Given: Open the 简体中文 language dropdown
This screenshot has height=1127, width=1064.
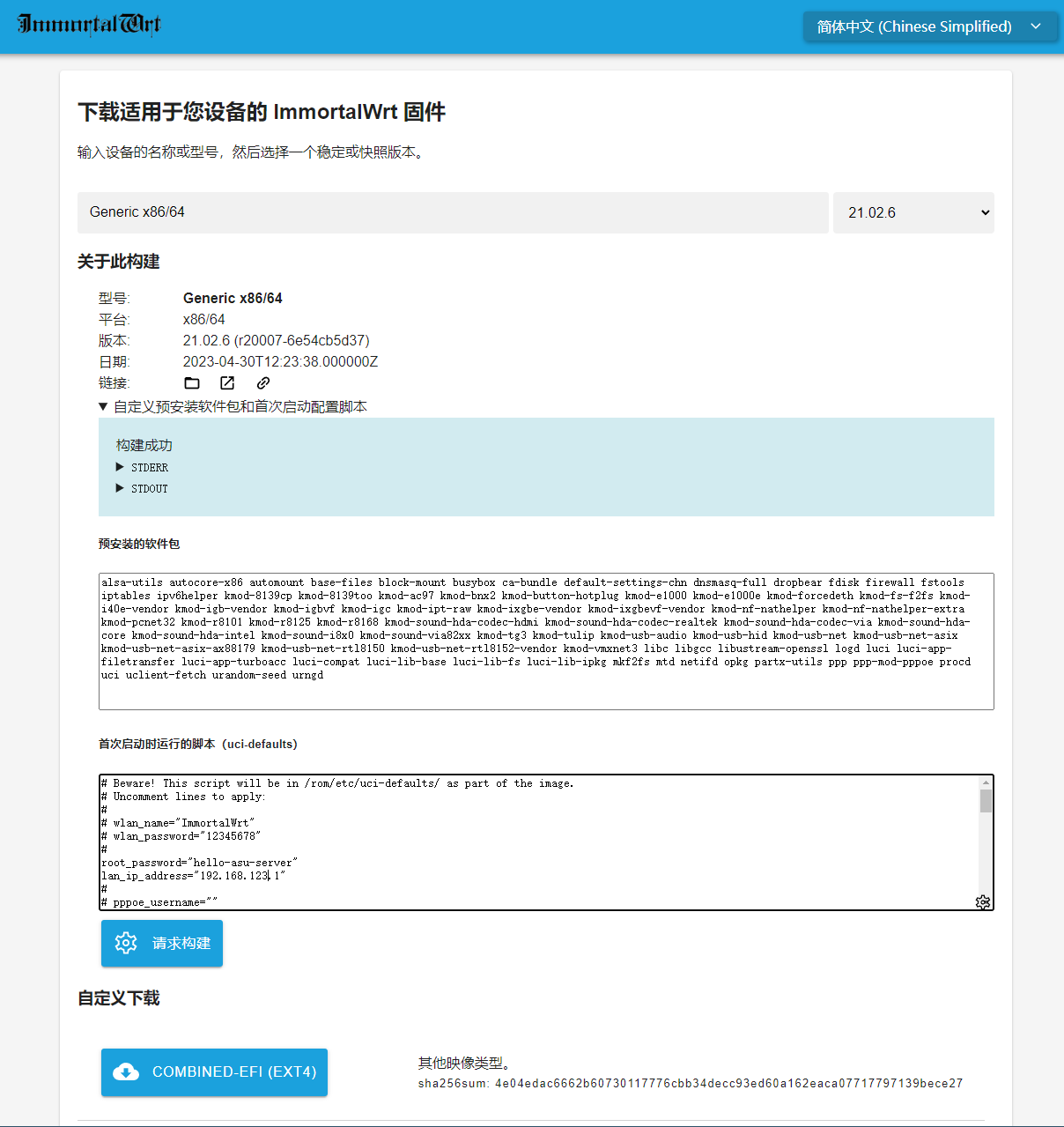Looking at the screenshot, I should (x=929, y=26).
